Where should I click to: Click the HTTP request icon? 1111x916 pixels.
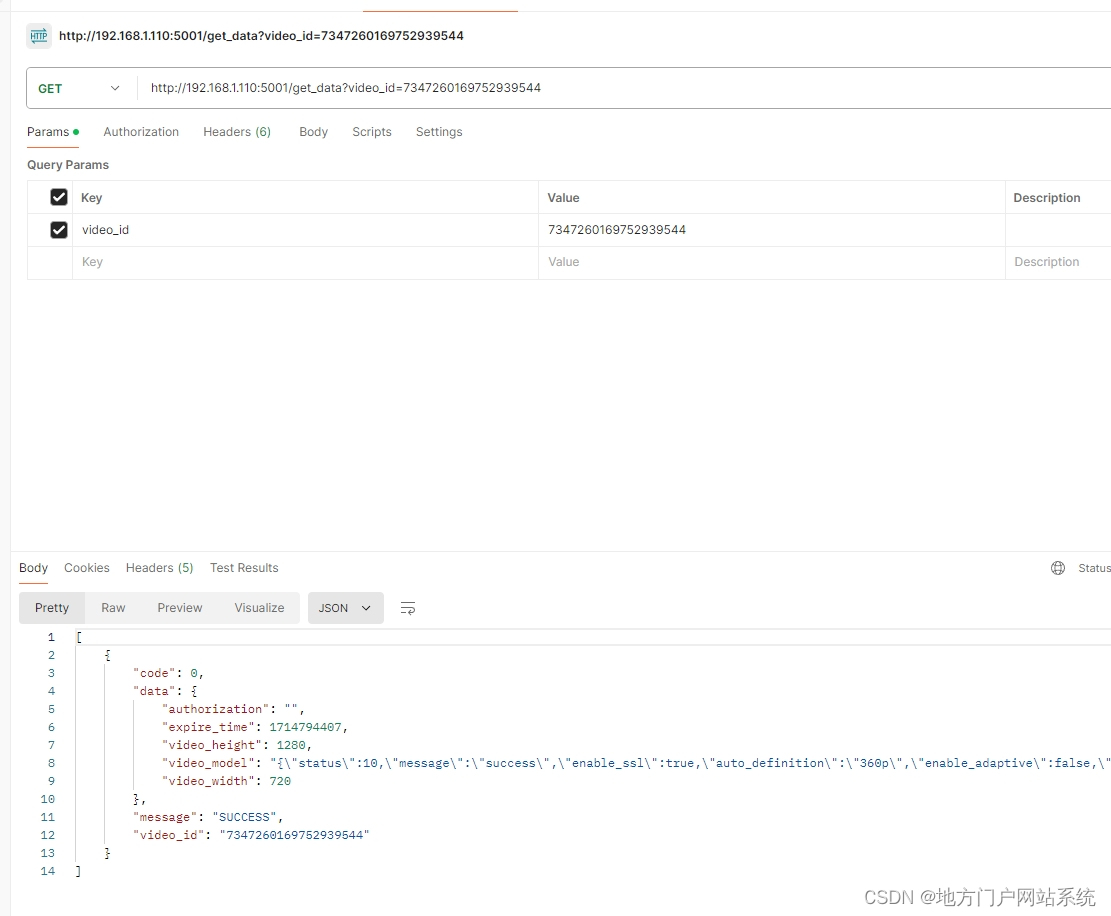[x=39, y=35]
